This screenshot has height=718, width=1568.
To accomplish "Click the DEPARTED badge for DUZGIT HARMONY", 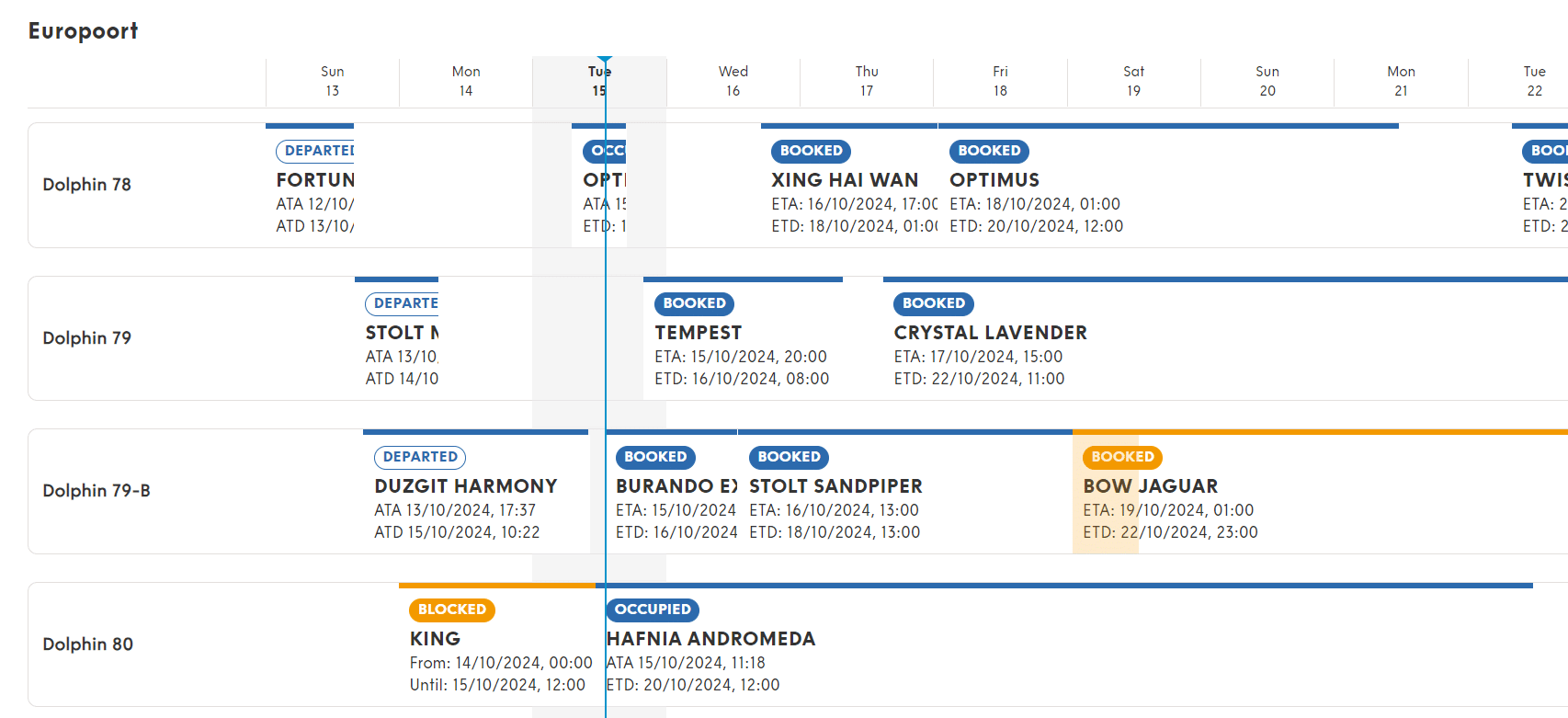I will pyautogui.click(x=420, y=457).
